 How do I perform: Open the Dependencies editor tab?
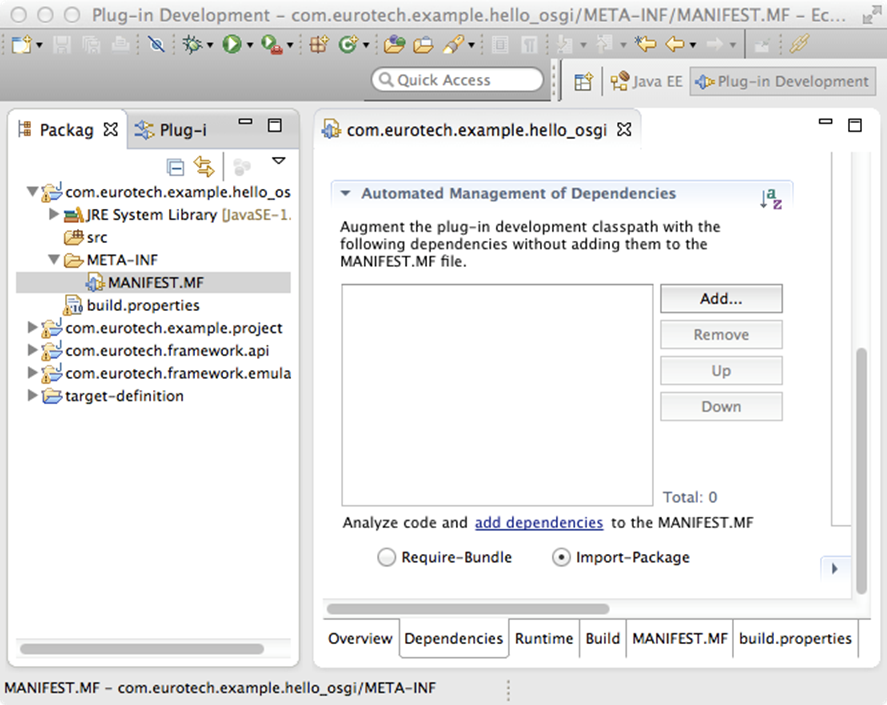tap(454, 638)
